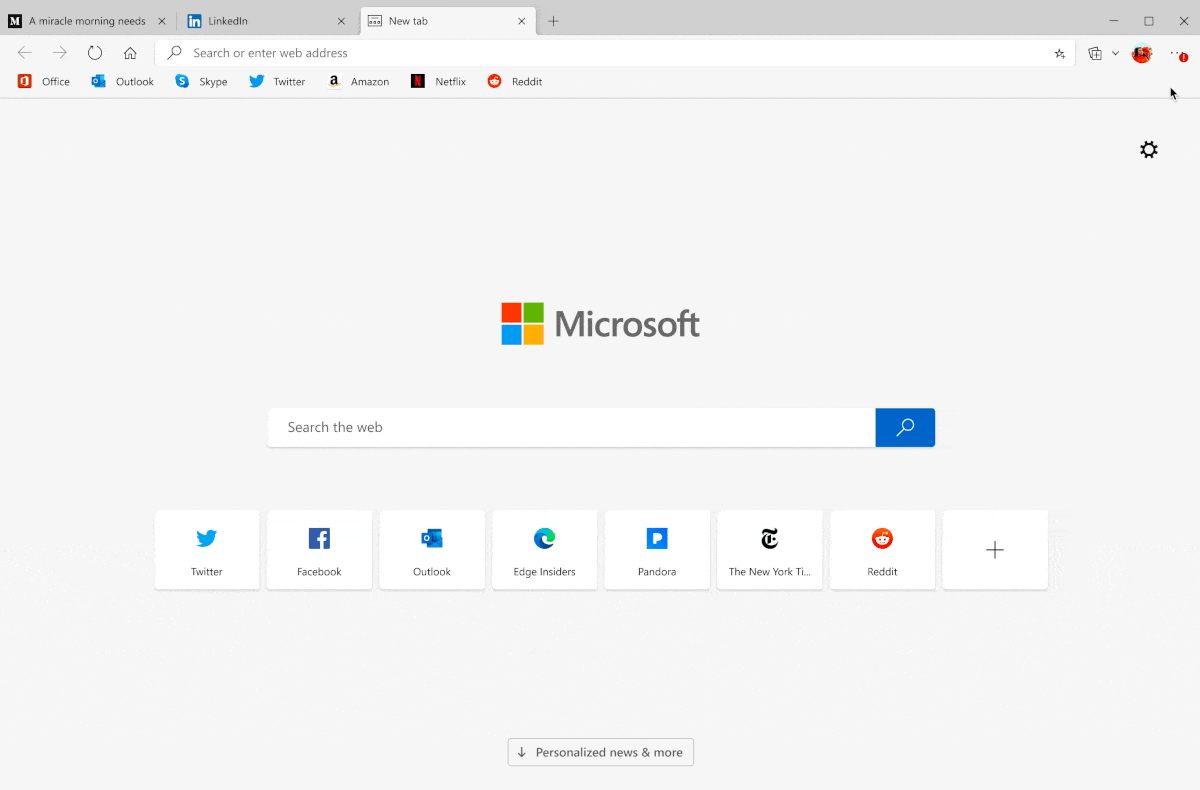Switch to the LinkedIn tab
Viewport: 1200px width, 790px height.
coord(268,21)
